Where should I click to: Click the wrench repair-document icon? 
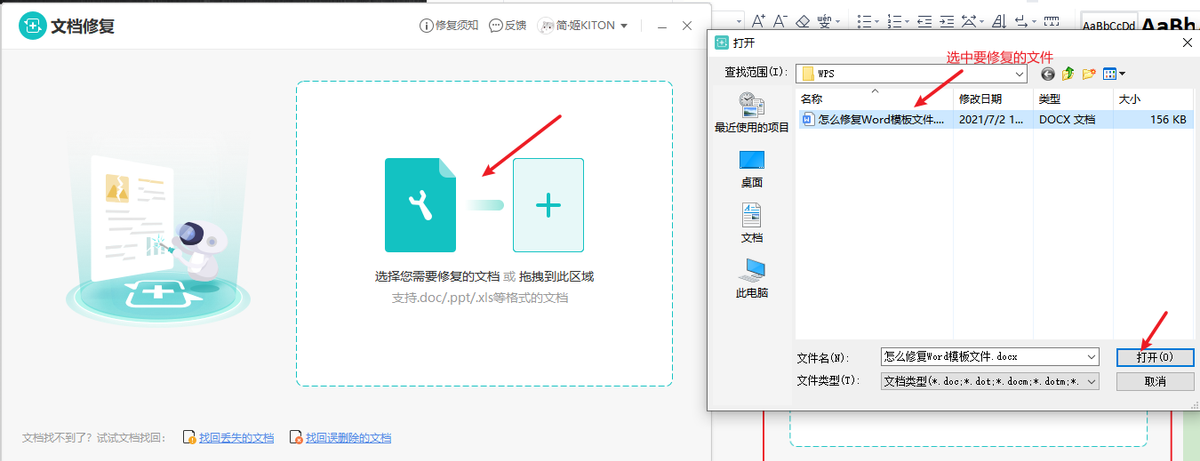(x=420, y=204)
